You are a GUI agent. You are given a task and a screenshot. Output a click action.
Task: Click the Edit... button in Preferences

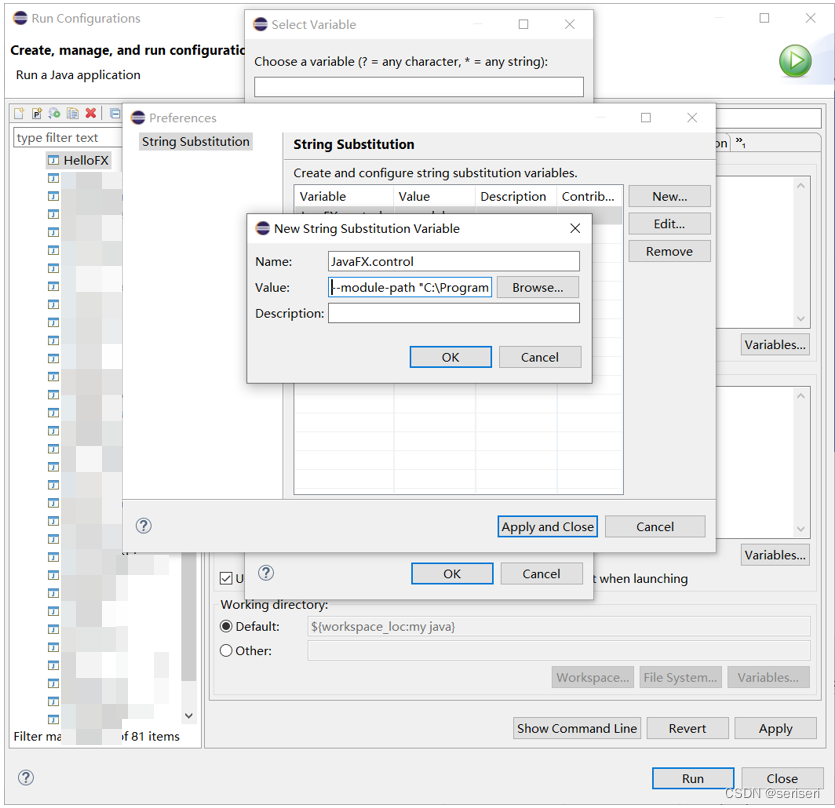[x=669, y=224]
